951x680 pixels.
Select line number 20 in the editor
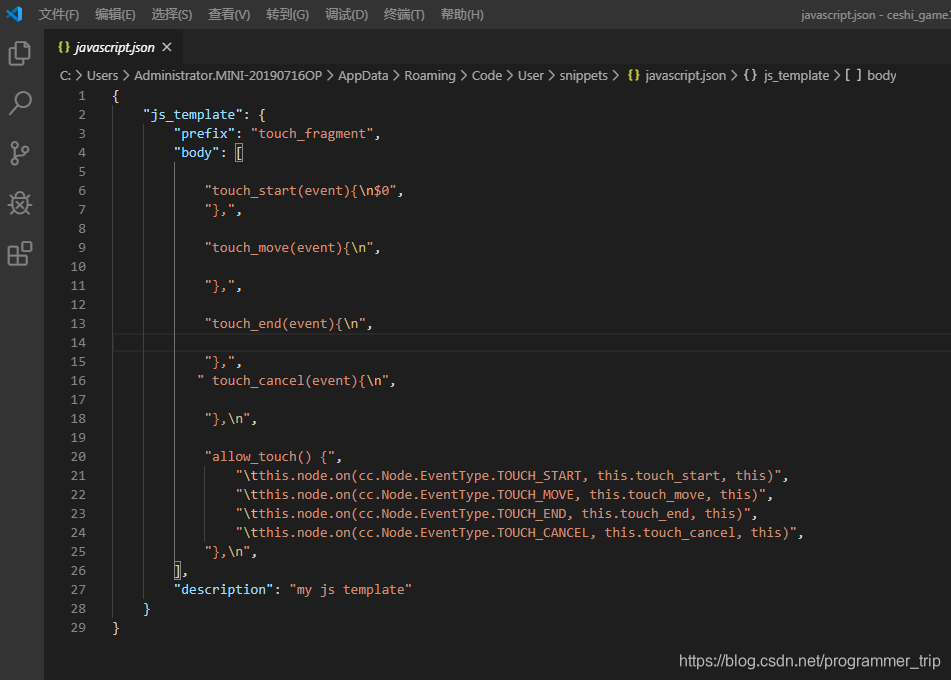coord(77,456)
